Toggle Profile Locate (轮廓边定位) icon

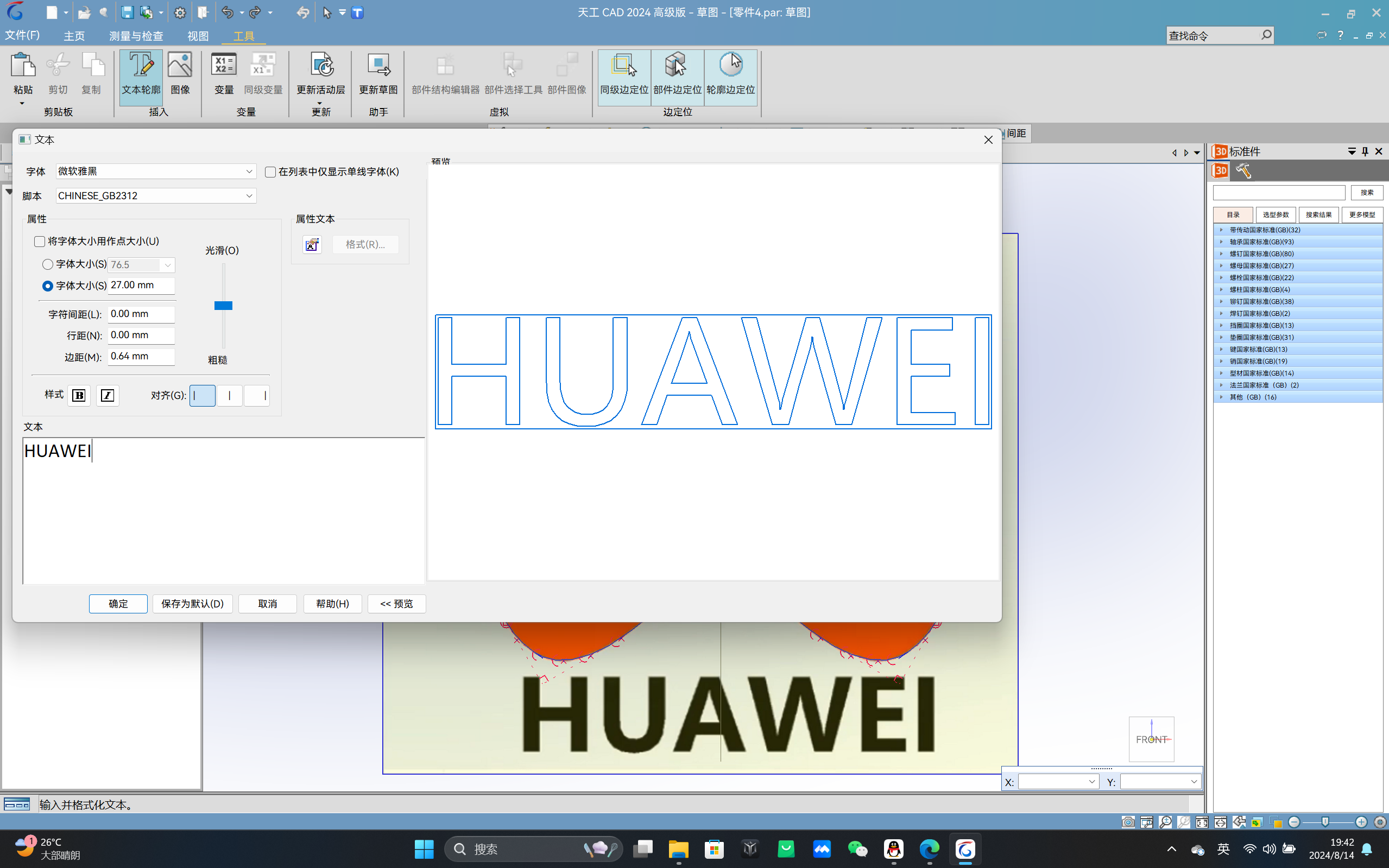click(x=730, y=77)
